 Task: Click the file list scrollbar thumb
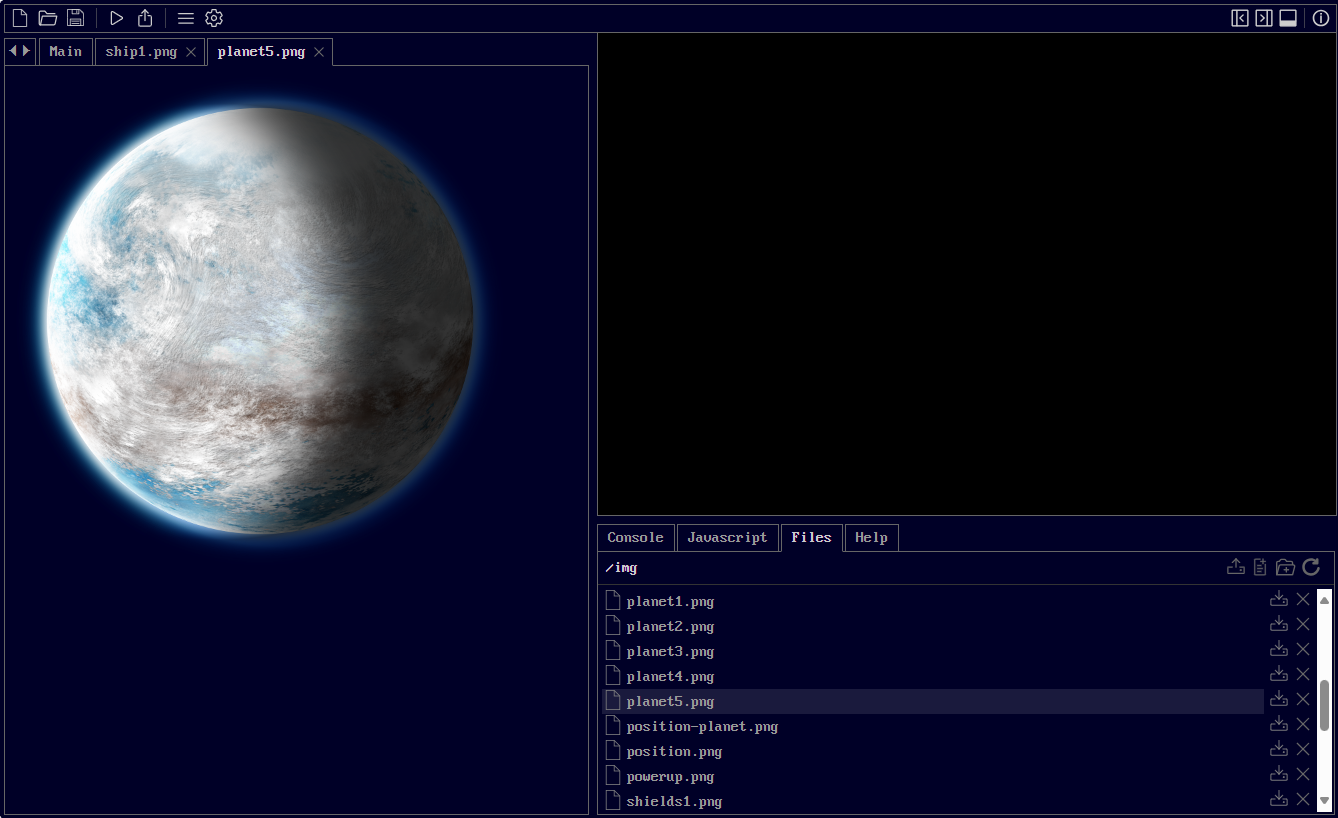(1325, 705)
